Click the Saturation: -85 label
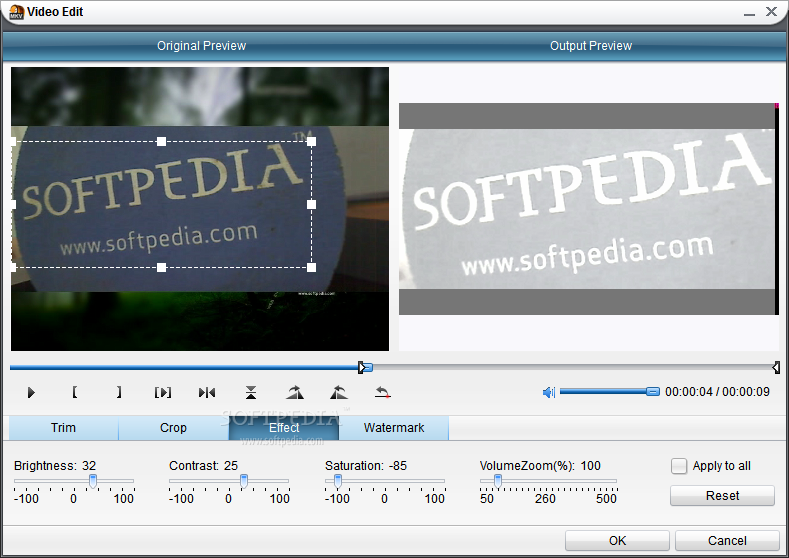Viewport: 789px width, 558px height. (366, 466)
